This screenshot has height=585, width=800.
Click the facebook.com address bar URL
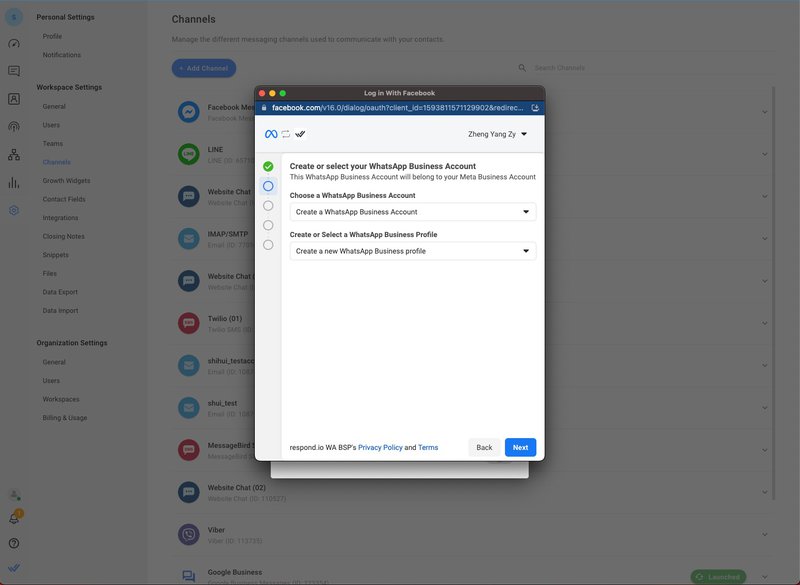coord(397,108)
